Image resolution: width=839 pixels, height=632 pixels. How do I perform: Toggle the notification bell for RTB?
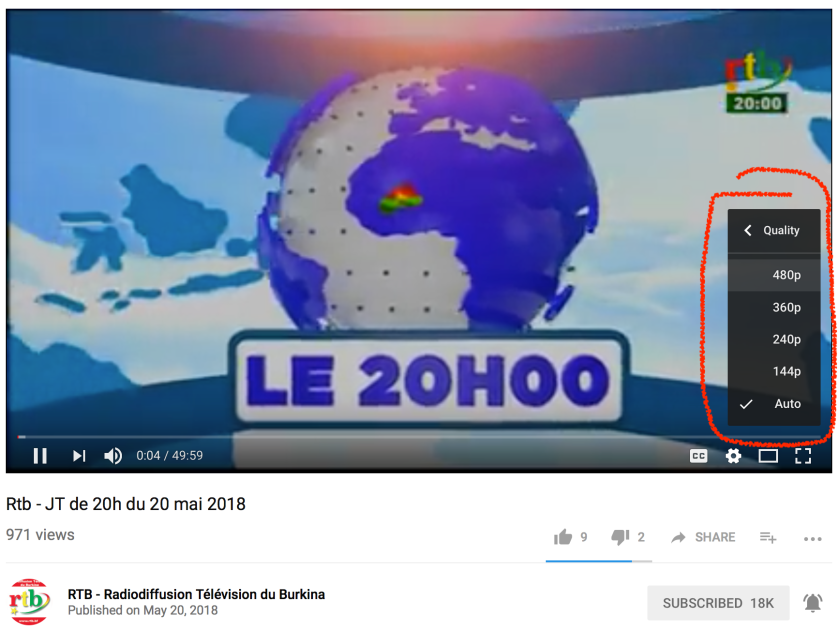(812, 603)
